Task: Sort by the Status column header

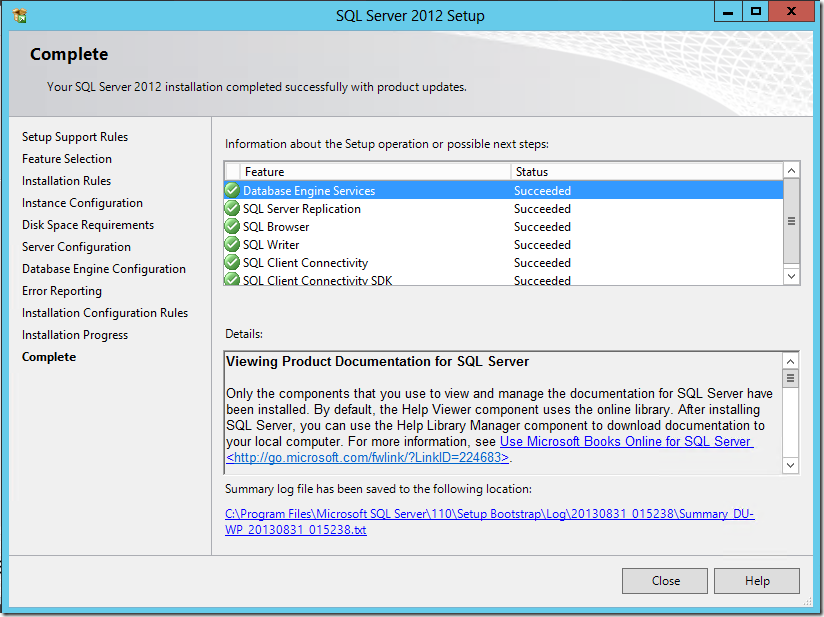Action: click(647, 172)
